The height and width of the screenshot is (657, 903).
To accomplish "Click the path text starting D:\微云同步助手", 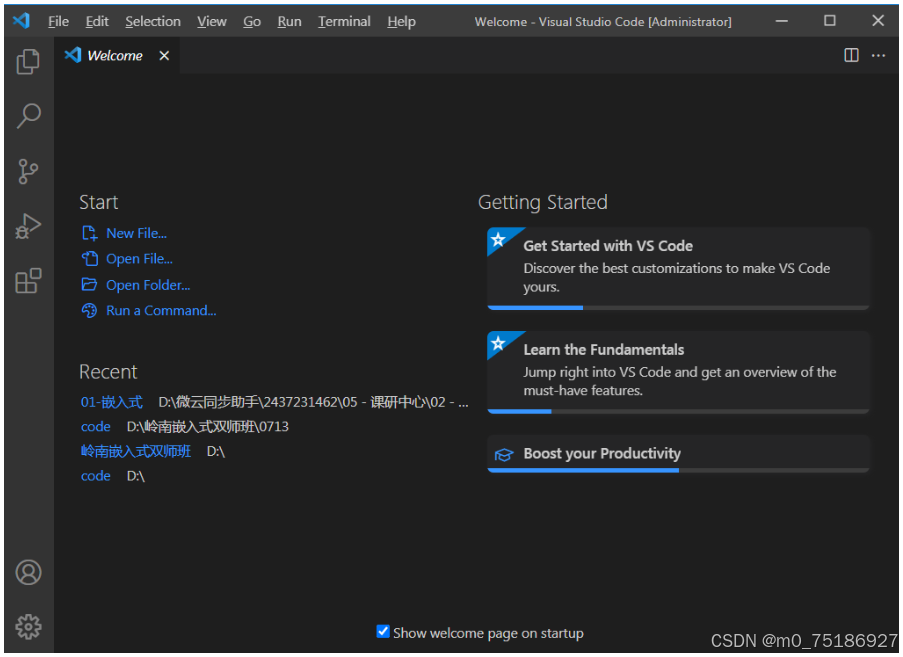I will pos(313,402).
